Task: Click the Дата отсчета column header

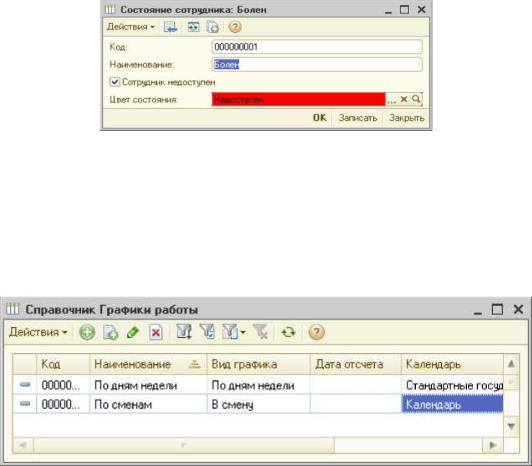Action: (356, 364)
